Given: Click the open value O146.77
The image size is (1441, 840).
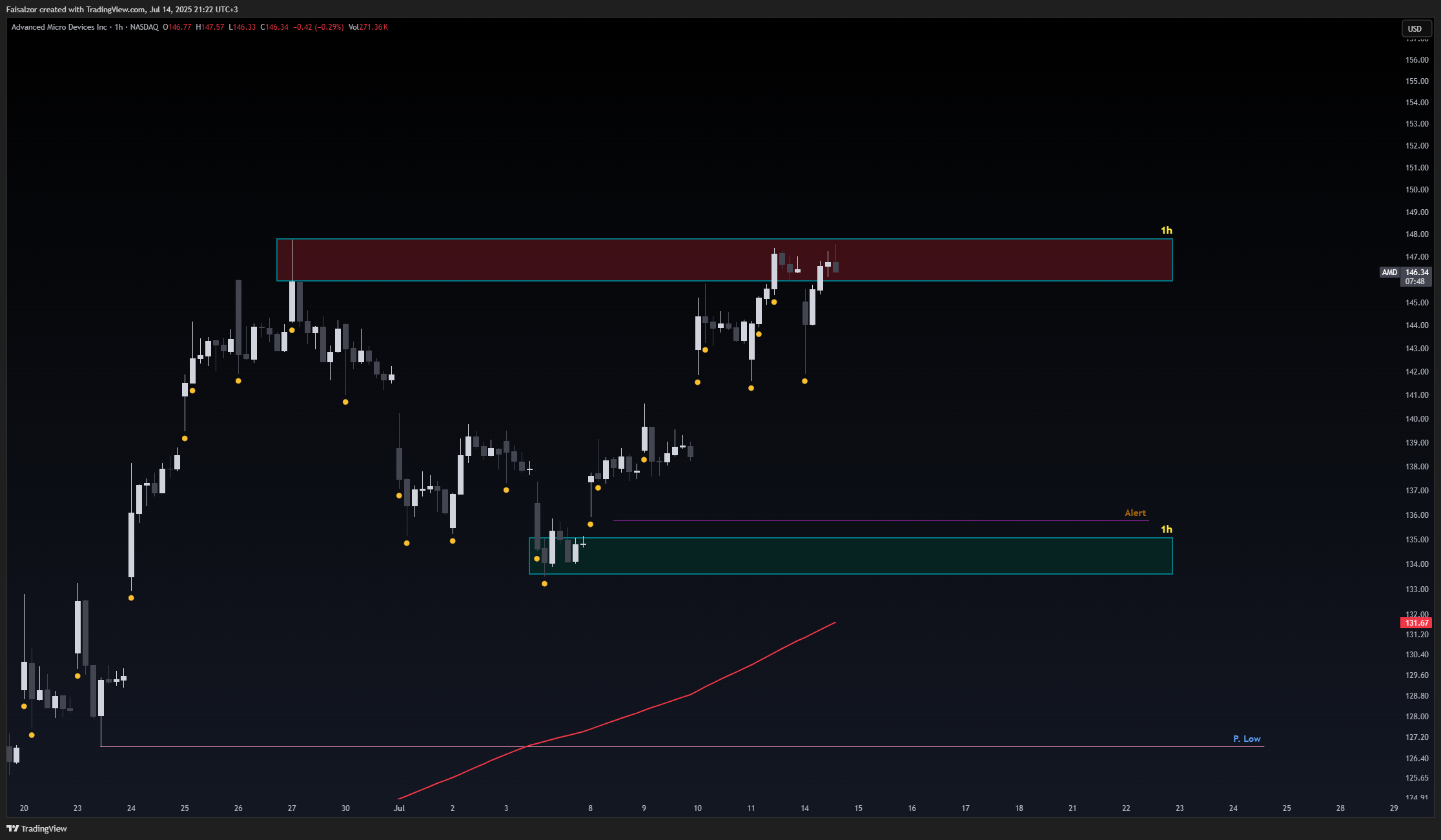Looking at the screenshot, I should pos(177,27).
